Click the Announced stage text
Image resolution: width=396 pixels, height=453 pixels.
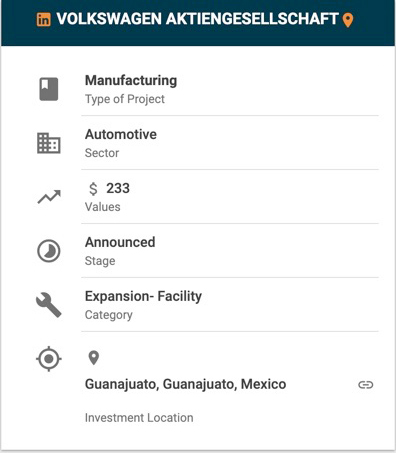[120, 242]
